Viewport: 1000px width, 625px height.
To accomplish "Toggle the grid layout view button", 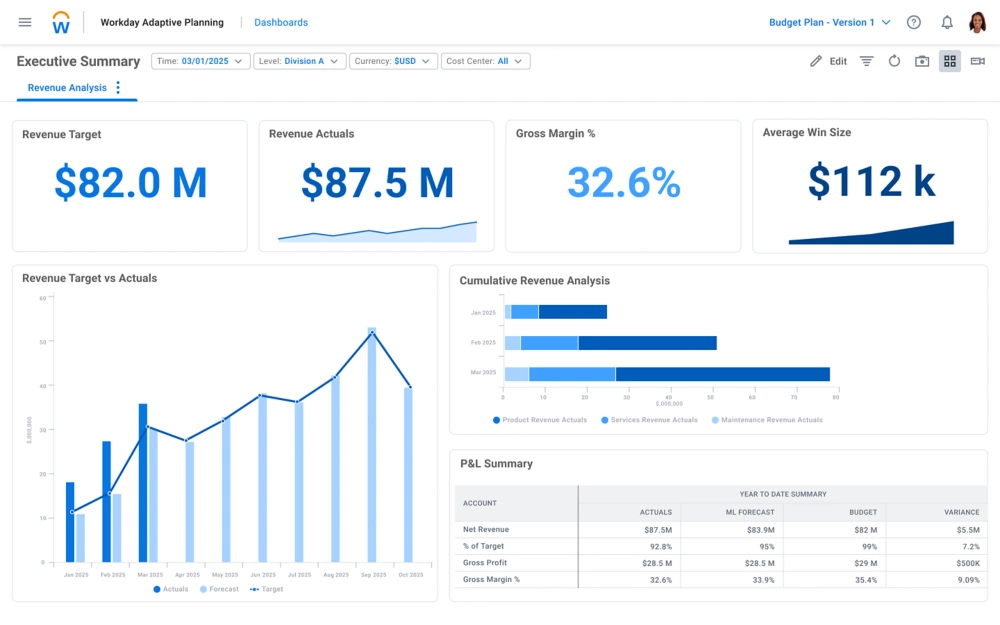I will coord(949,61).
